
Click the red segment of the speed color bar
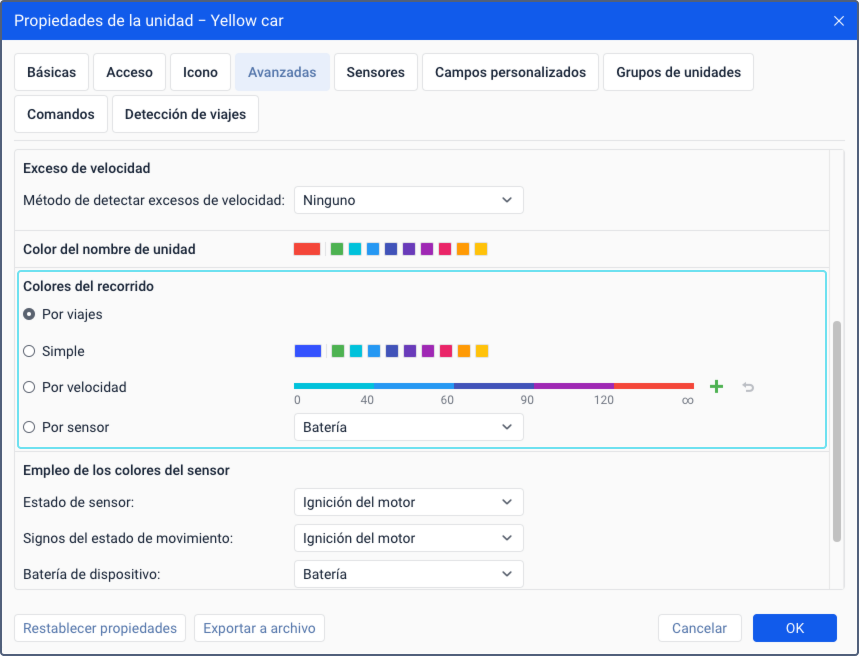point(654,386)
